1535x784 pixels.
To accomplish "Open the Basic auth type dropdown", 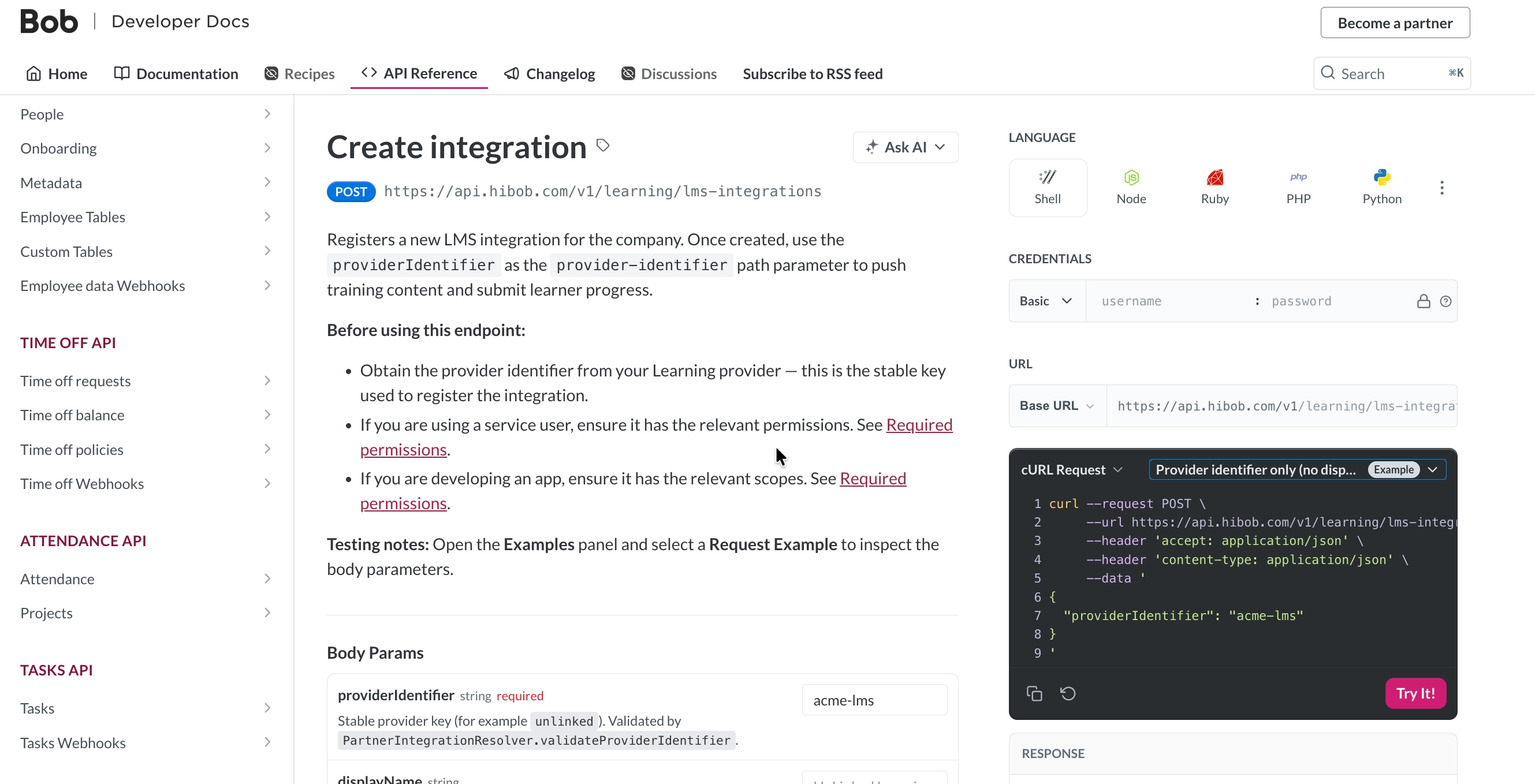I will (x=1046, y=301).
